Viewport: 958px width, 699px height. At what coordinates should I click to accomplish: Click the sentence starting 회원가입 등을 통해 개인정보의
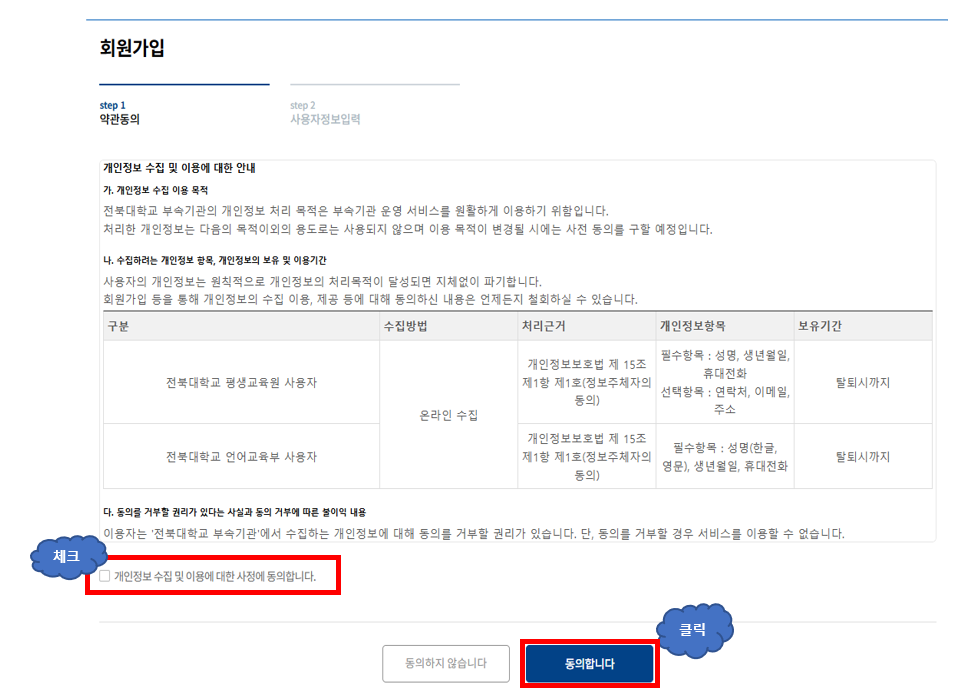tap(370, 299)
